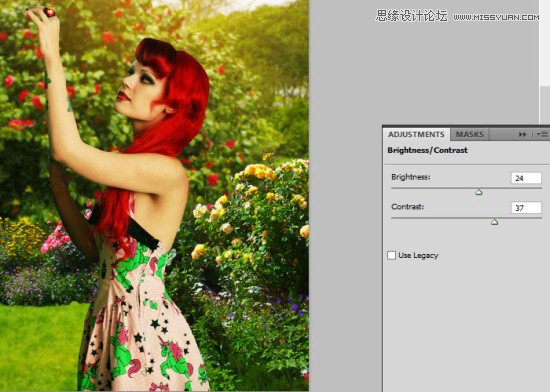550x392 pixels.
Task: Enable the Use Legacy checkbox
Action: click(391, 255)
